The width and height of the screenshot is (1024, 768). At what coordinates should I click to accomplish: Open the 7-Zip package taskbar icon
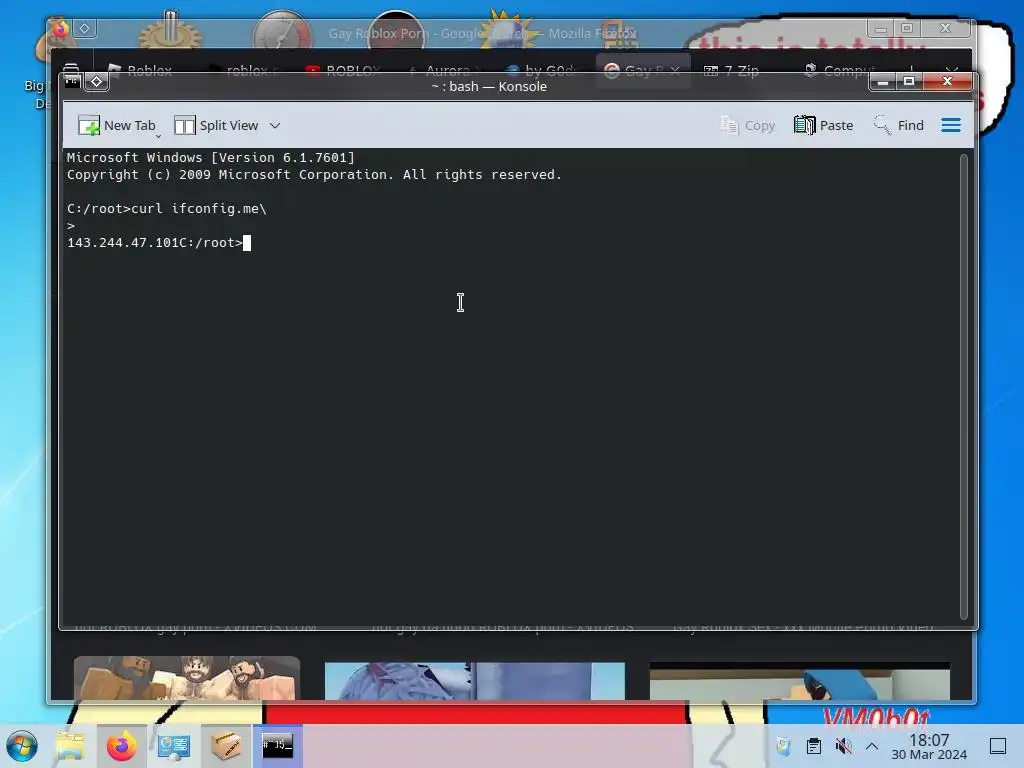tap(225, 746)
